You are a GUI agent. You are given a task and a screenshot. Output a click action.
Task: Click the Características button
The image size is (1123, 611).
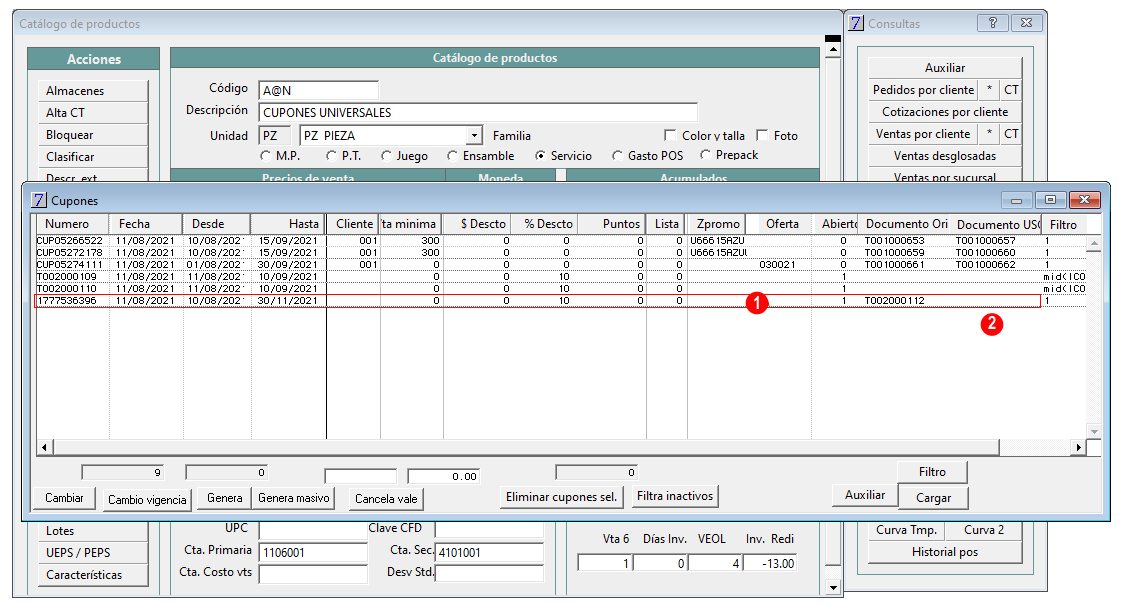pos(93,574)
